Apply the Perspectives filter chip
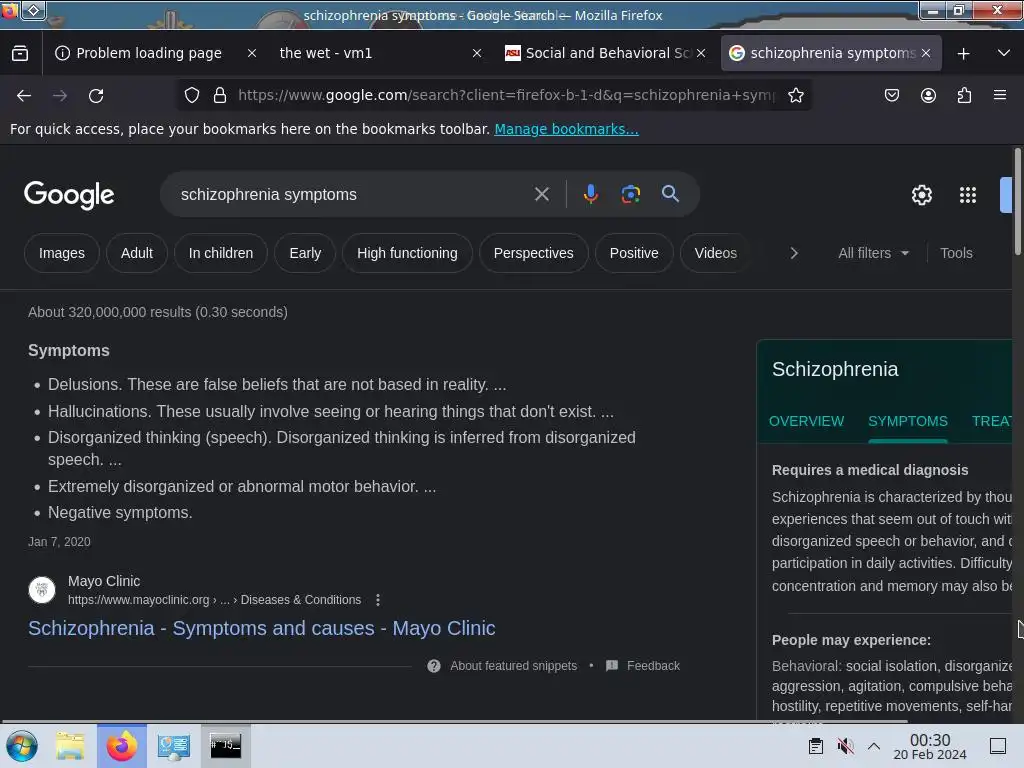Screen dimensions: 1024x768 click(x=534, y=253)
